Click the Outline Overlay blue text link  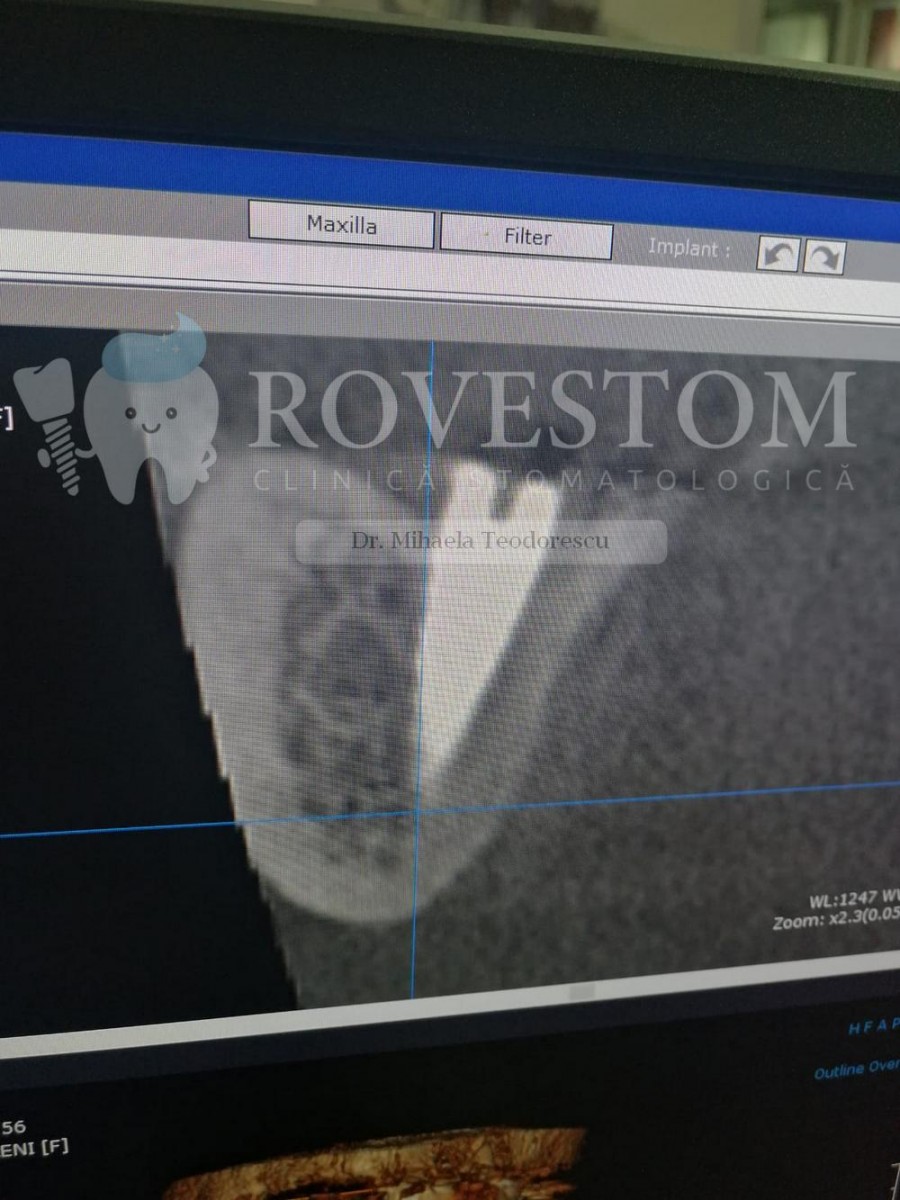pos(856,1068)
